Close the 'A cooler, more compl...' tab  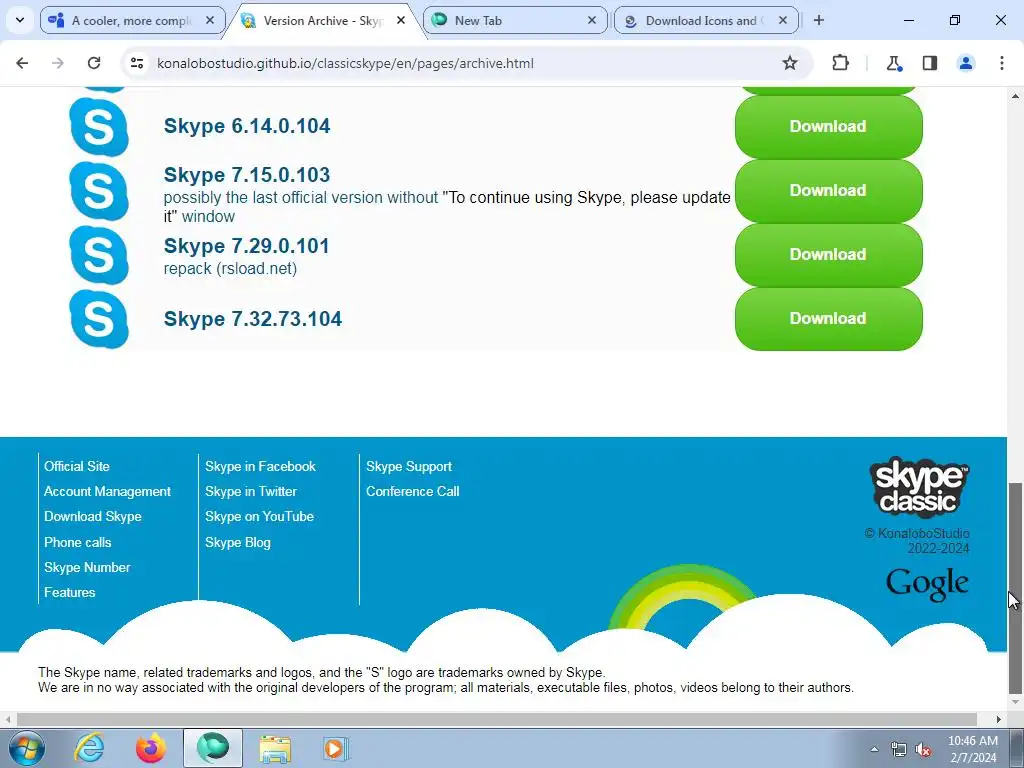pos(210,21)
